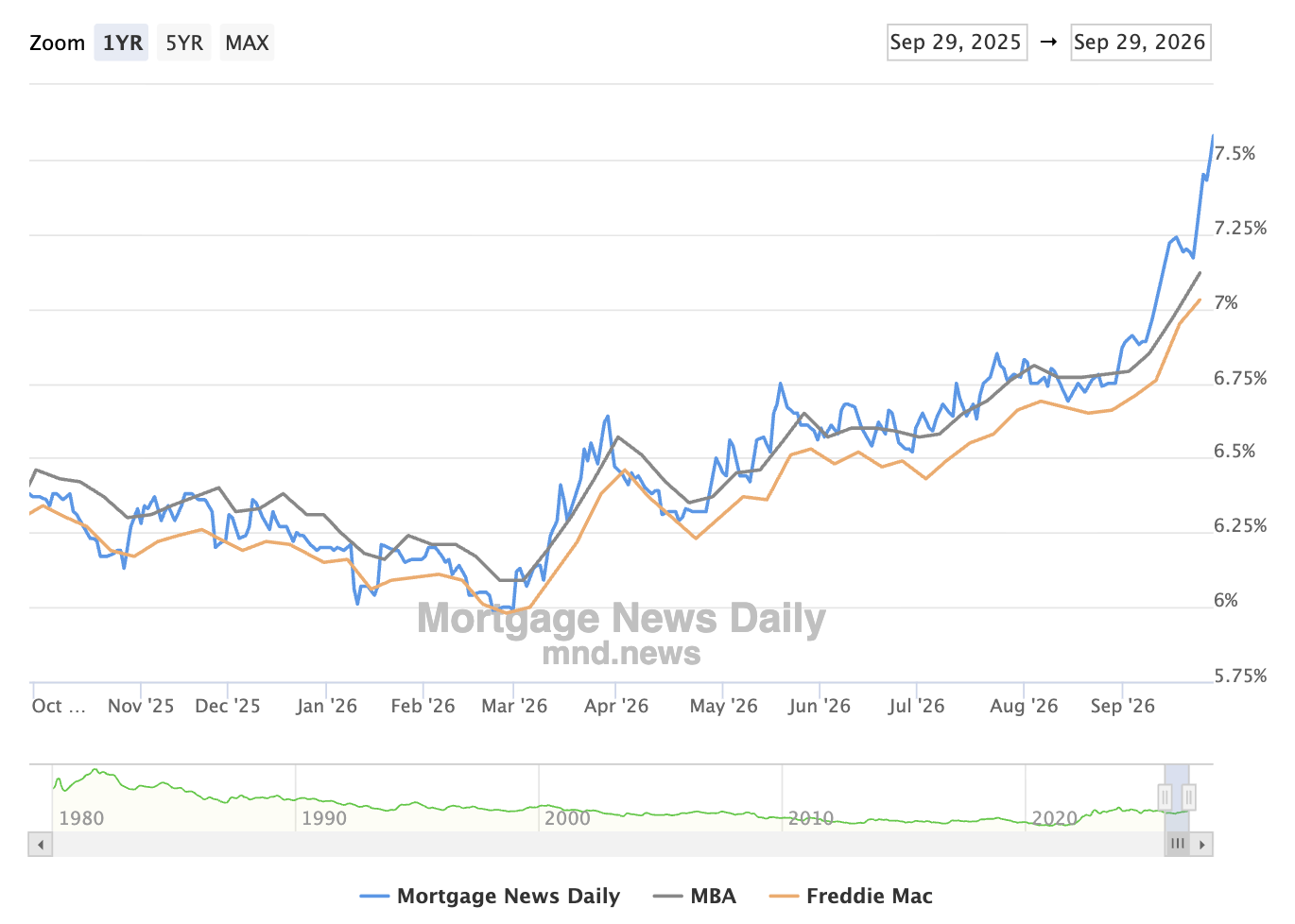Click the Feb '26 x-axis label
This screenshot has width=1295, height=924.
pyautogui.click(x=423, y=706)
